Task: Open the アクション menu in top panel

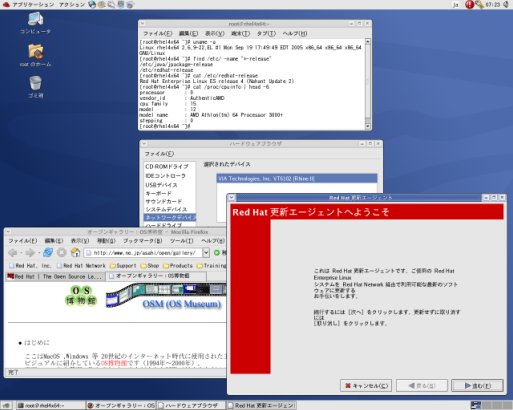Action: 72,5
